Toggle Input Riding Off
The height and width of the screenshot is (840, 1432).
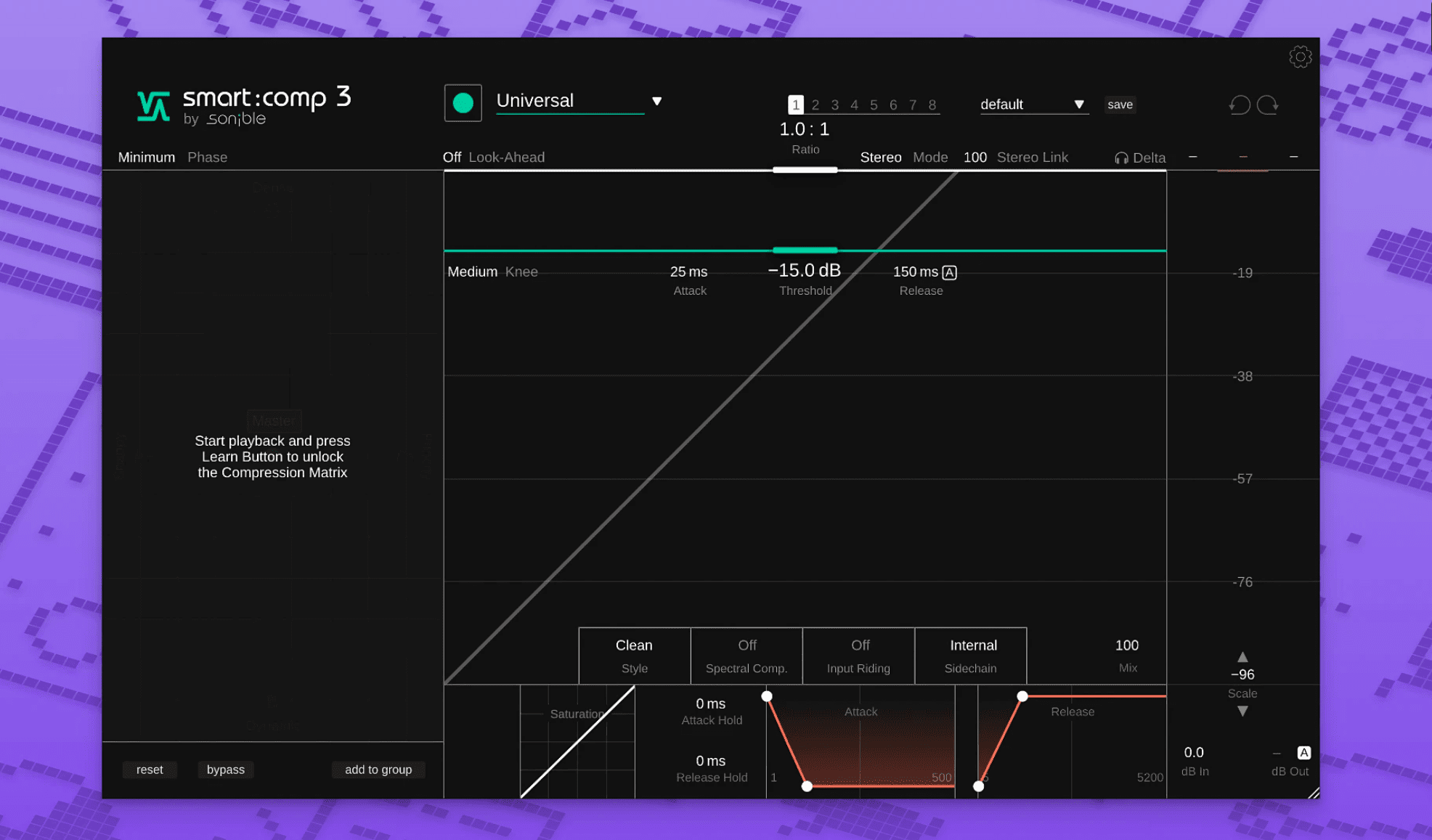pyautogui.click(x=859, y=656)
